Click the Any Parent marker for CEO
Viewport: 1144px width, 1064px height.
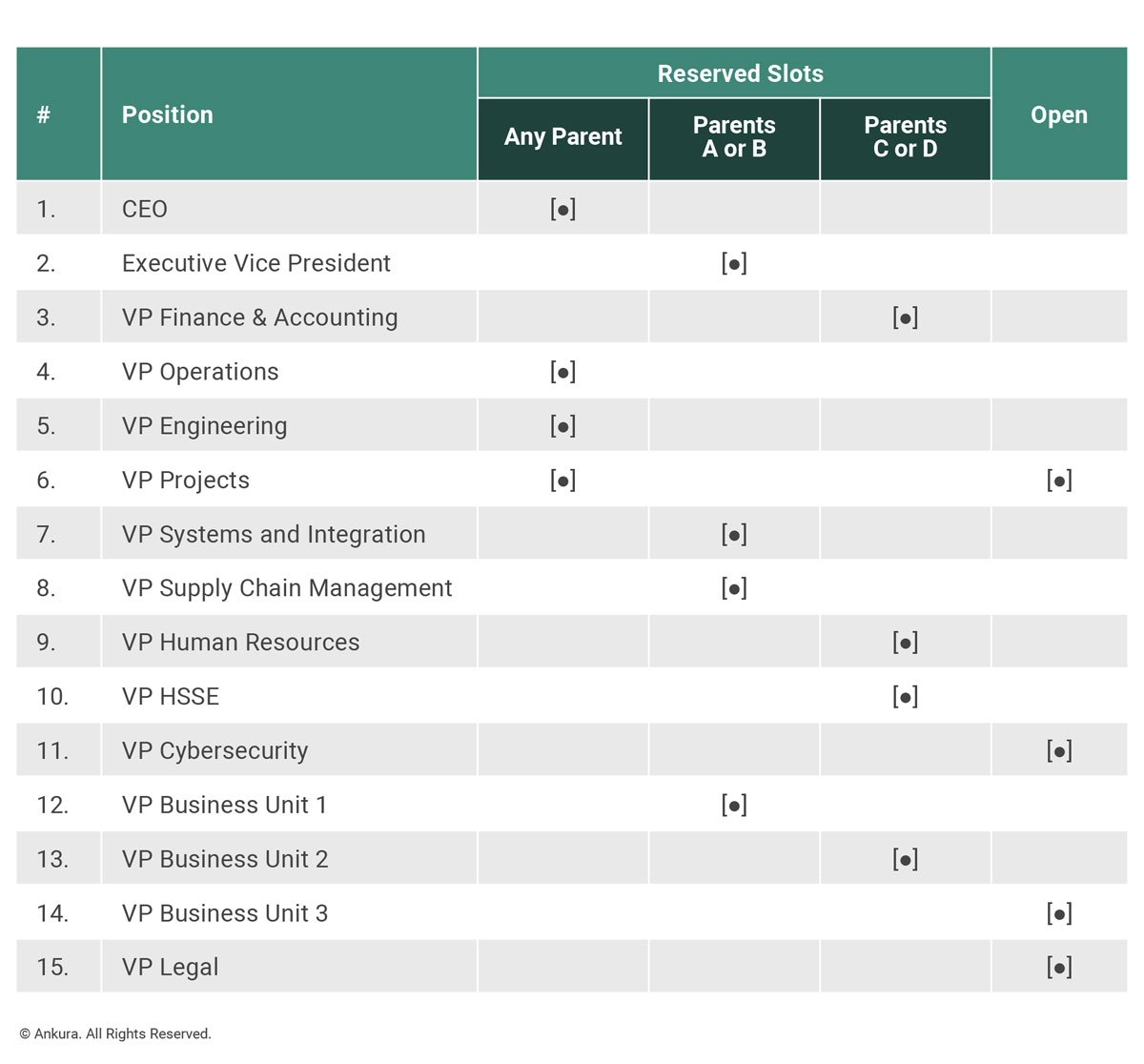562,209
